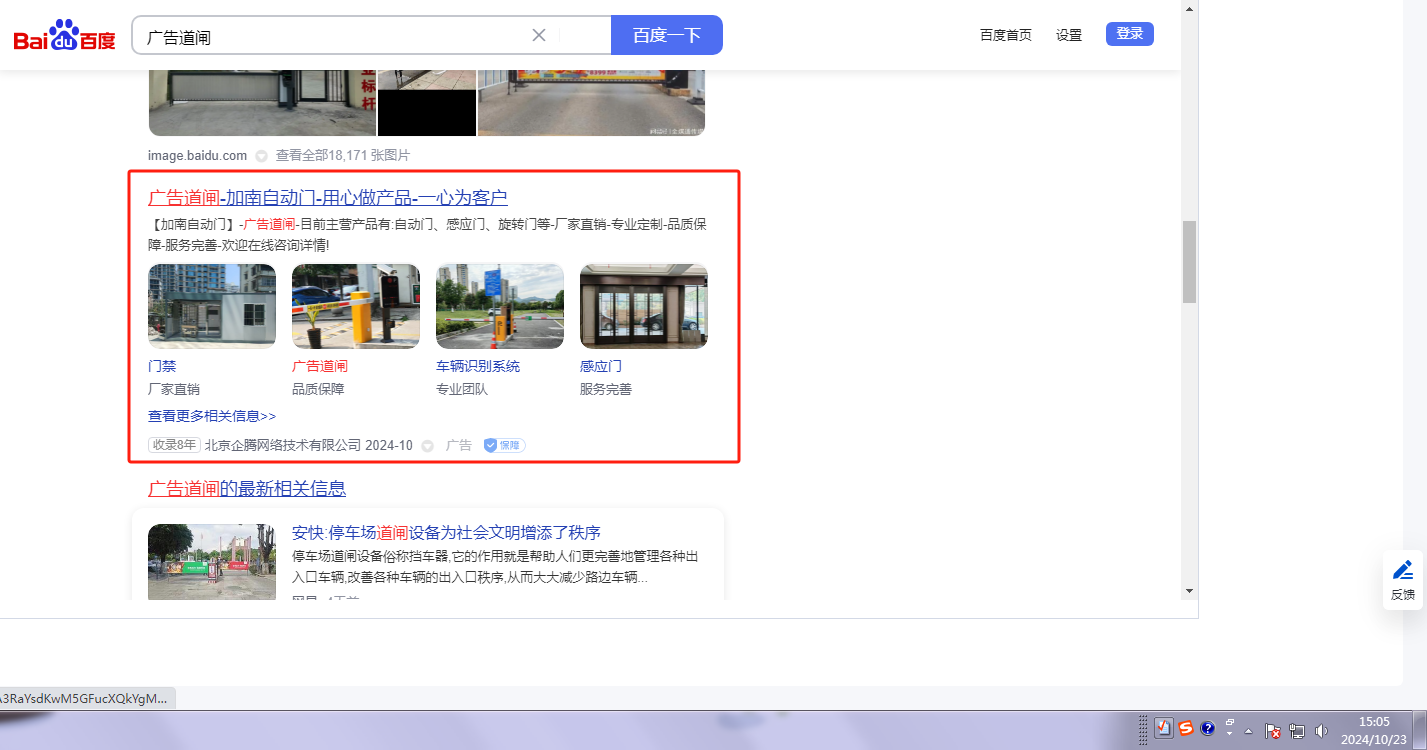This screenshot has width=1427, height=750.
Task: Open the network connection tray icon
Action: pyautogui.click(x=1297, y=731)
